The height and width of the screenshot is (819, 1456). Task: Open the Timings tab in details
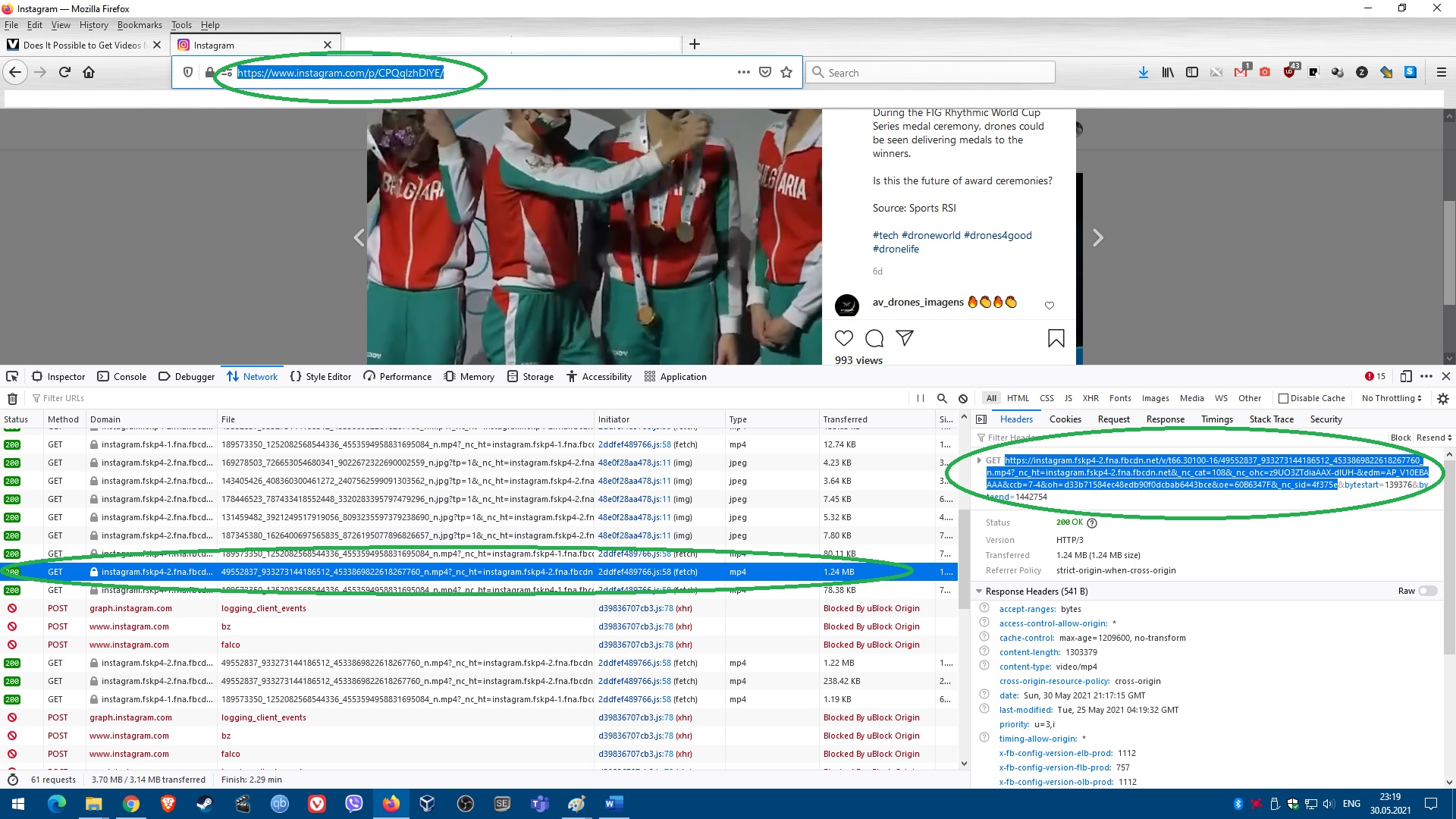[1216, 419]
